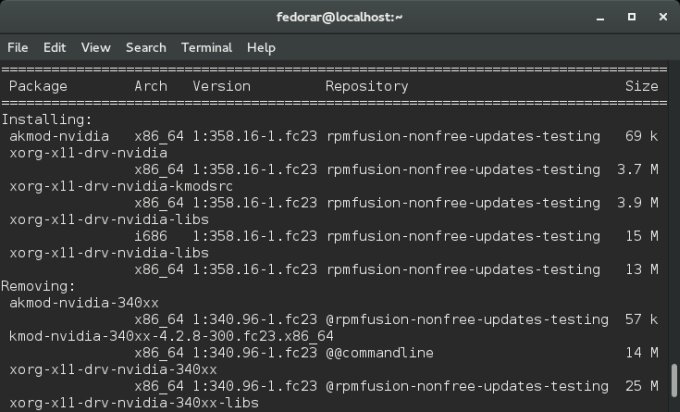680x412 pixels.
Task: Open the Terminal menu
Action: pyautogui.click(x=206, y=47)
